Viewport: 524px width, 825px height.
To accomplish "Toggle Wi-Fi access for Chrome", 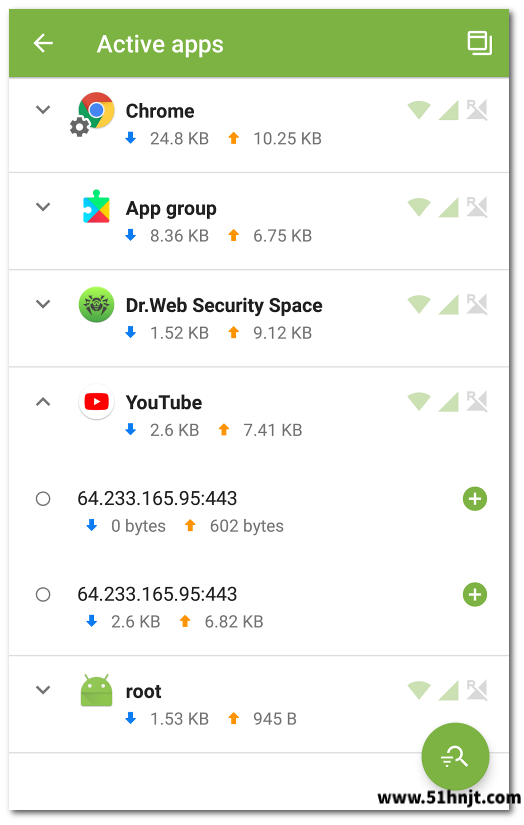I will (x=419, y=110).
